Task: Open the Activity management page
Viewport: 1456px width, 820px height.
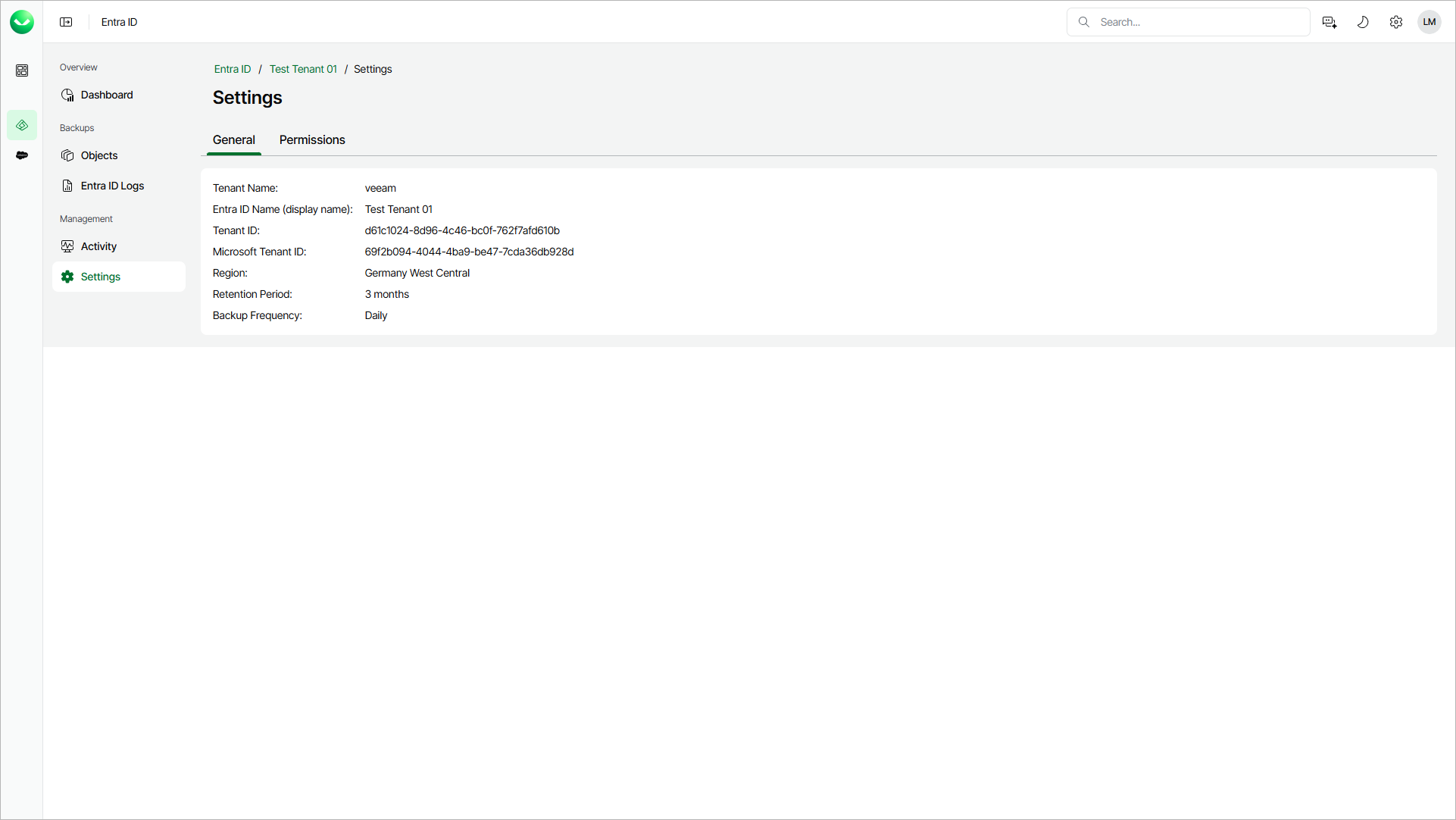Action: point(98,246)
